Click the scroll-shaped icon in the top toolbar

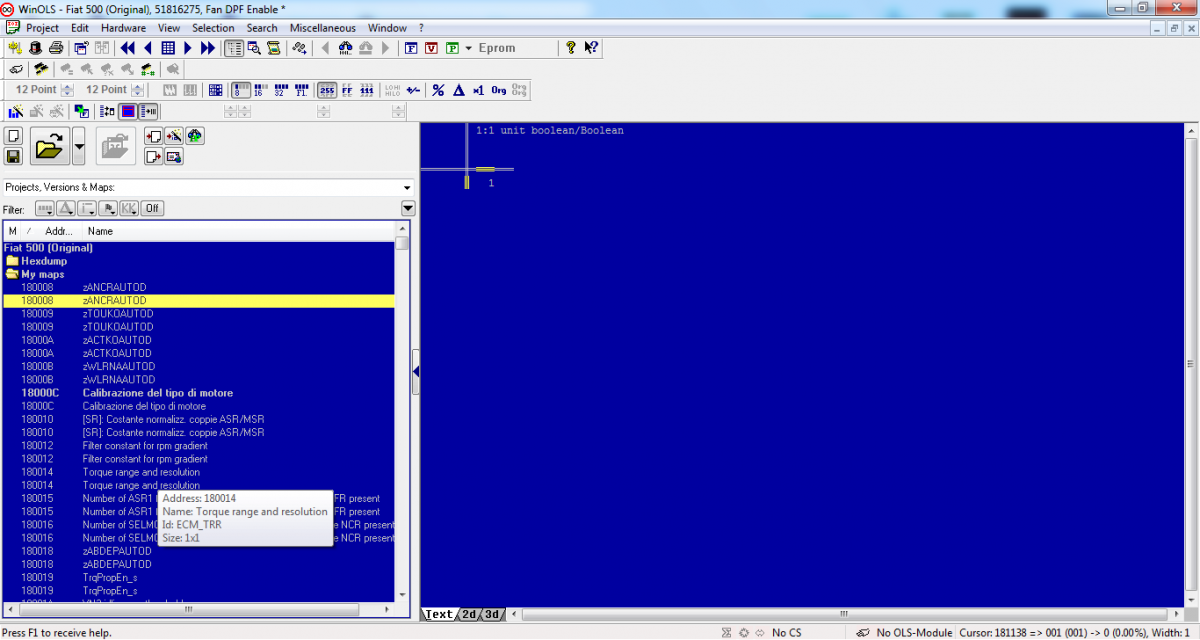coord(273,48)
